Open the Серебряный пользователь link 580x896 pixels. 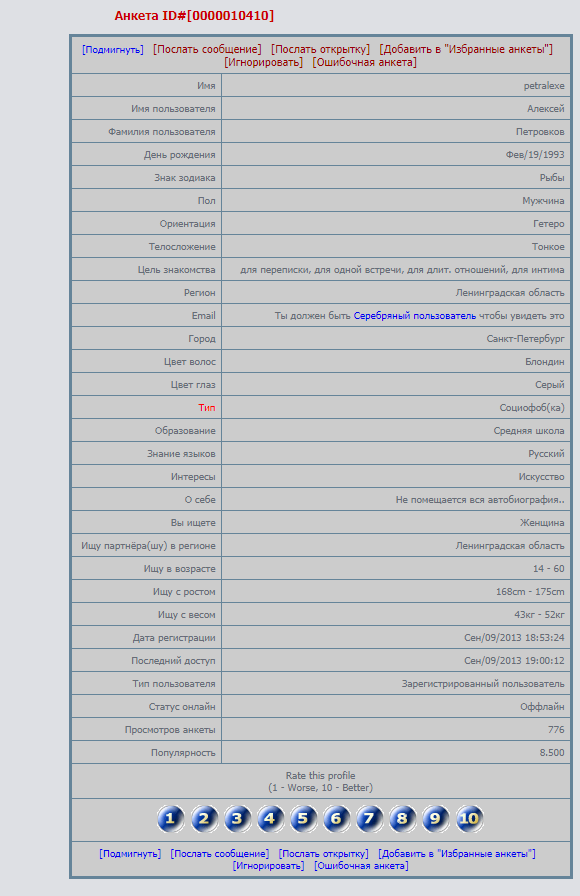[414, 315]
